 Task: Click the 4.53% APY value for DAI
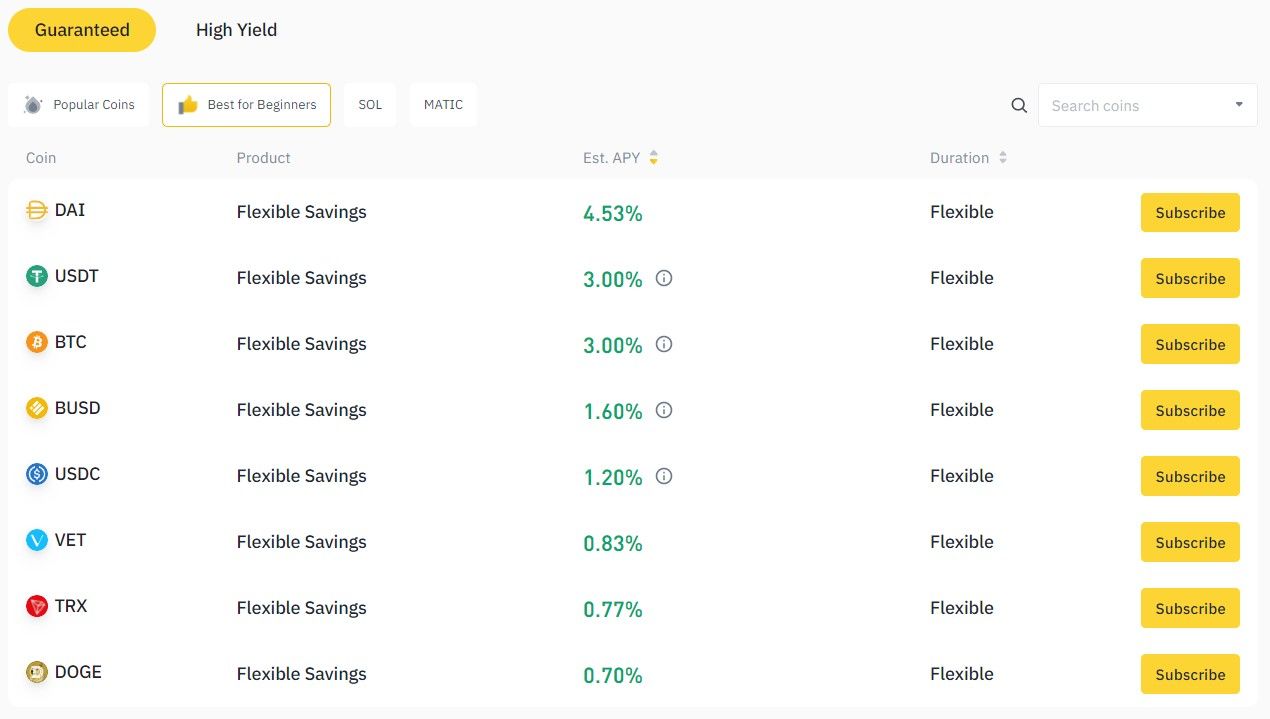click(x=613, y=213)
